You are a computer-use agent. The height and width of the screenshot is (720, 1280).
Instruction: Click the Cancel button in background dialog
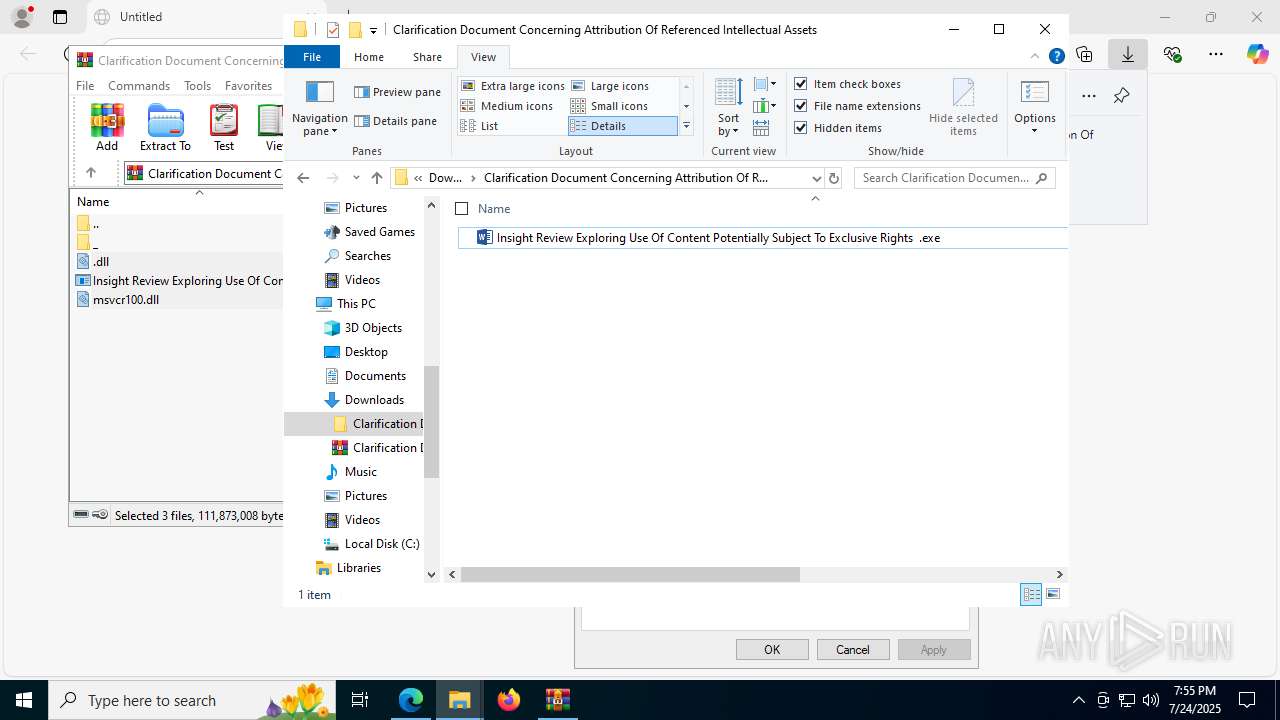coord(853,649)
